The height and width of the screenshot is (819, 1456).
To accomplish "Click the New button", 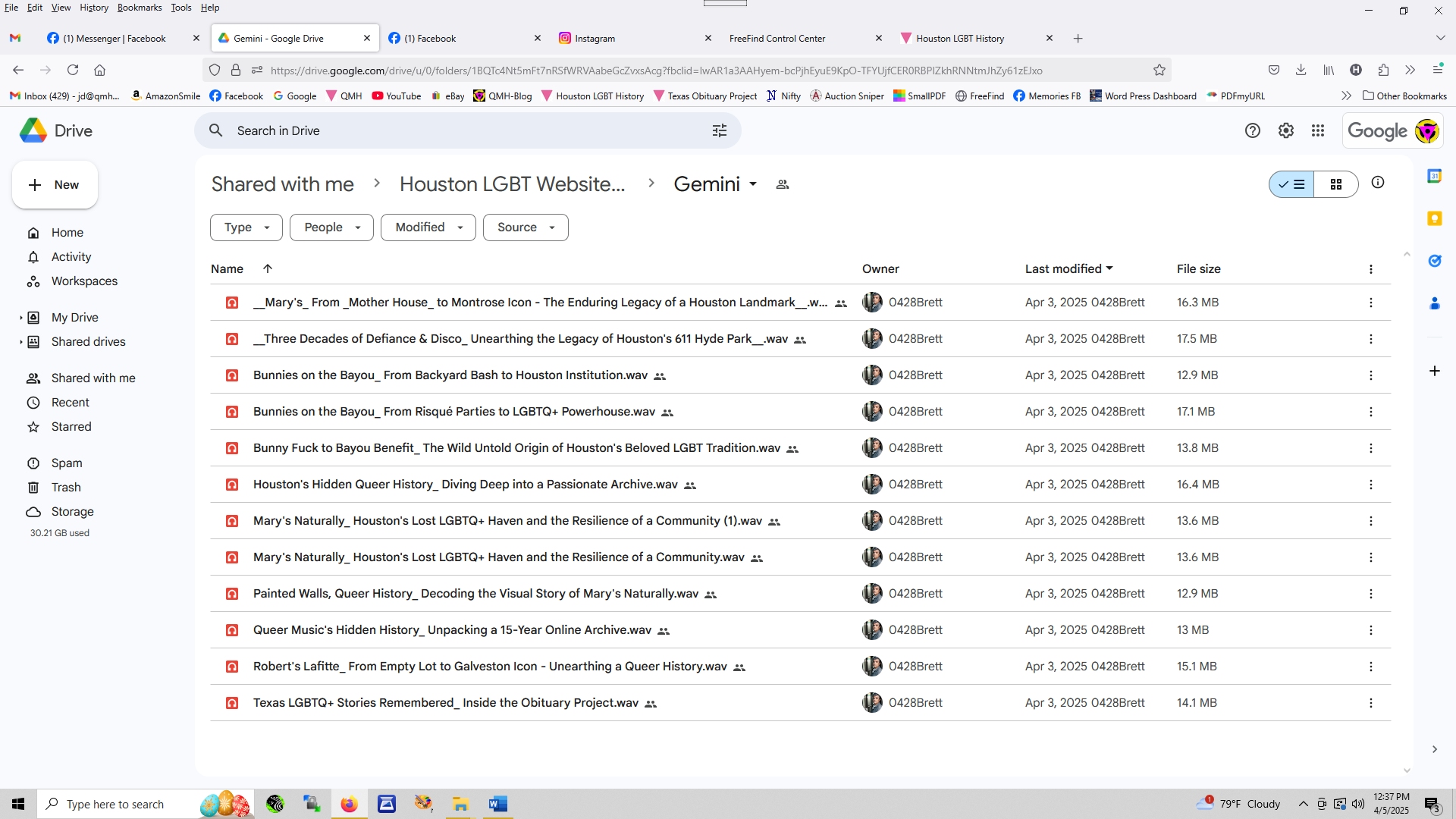I will pyautogui.click(x=55, y=185).
